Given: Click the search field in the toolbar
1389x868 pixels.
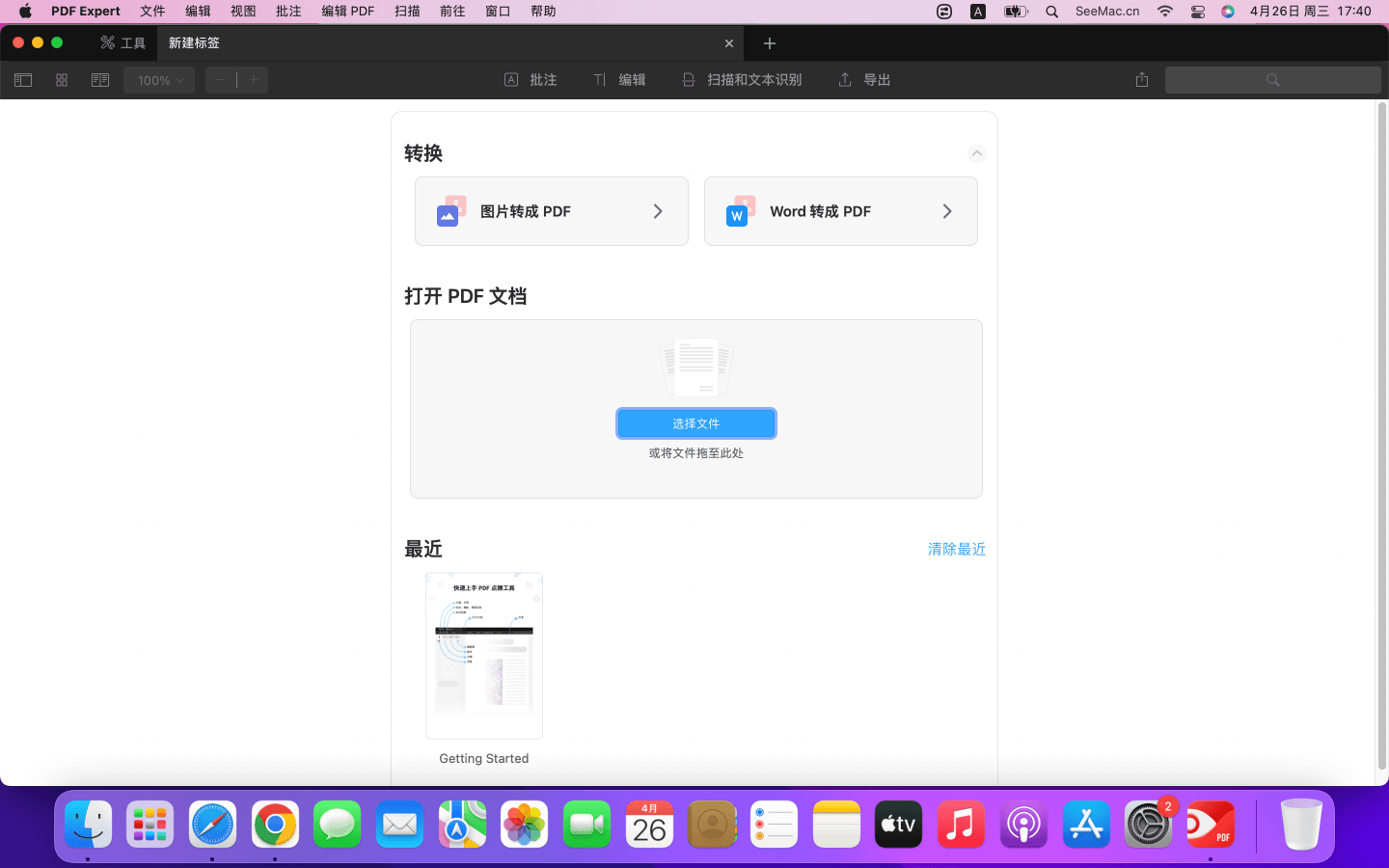Looking at the screenshot, I should click(1272, 80).
